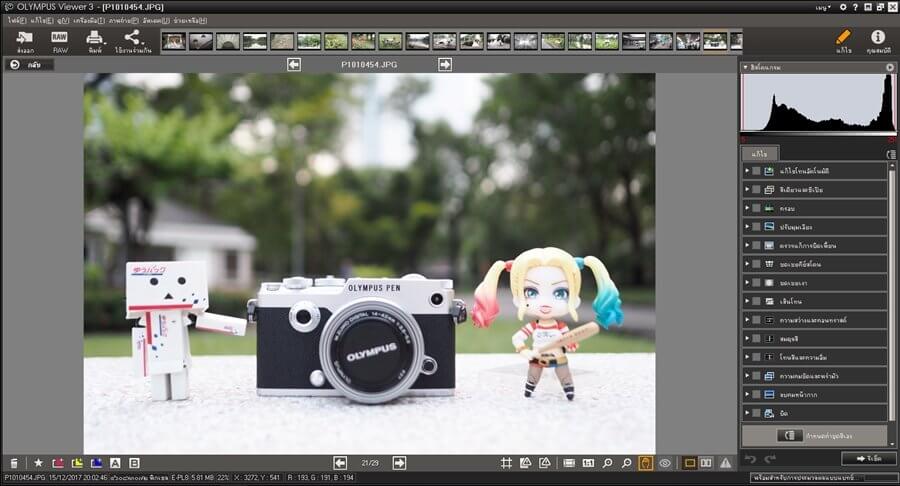
Task: Expand the auto tone correction section
Action: [x=747, y=170]
